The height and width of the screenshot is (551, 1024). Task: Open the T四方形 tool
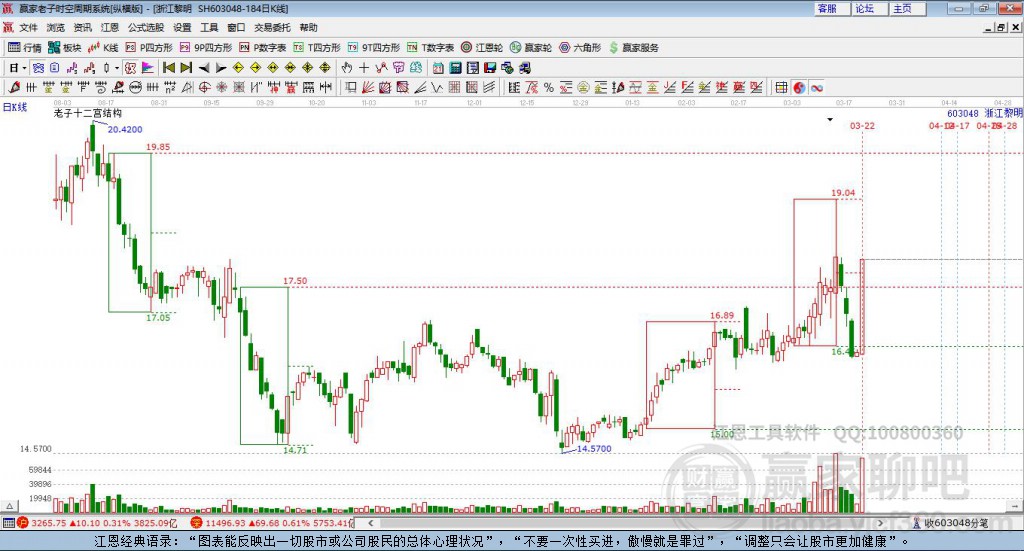317,48
